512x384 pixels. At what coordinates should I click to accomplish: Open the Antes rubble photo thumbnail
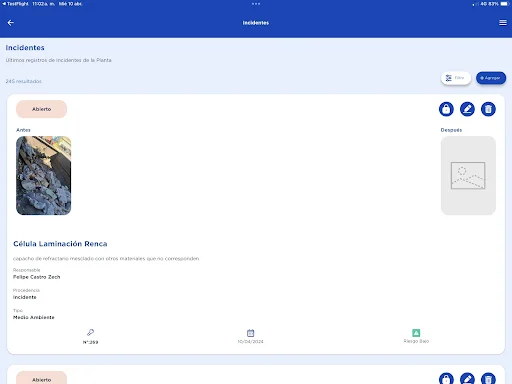pos(44,175)
